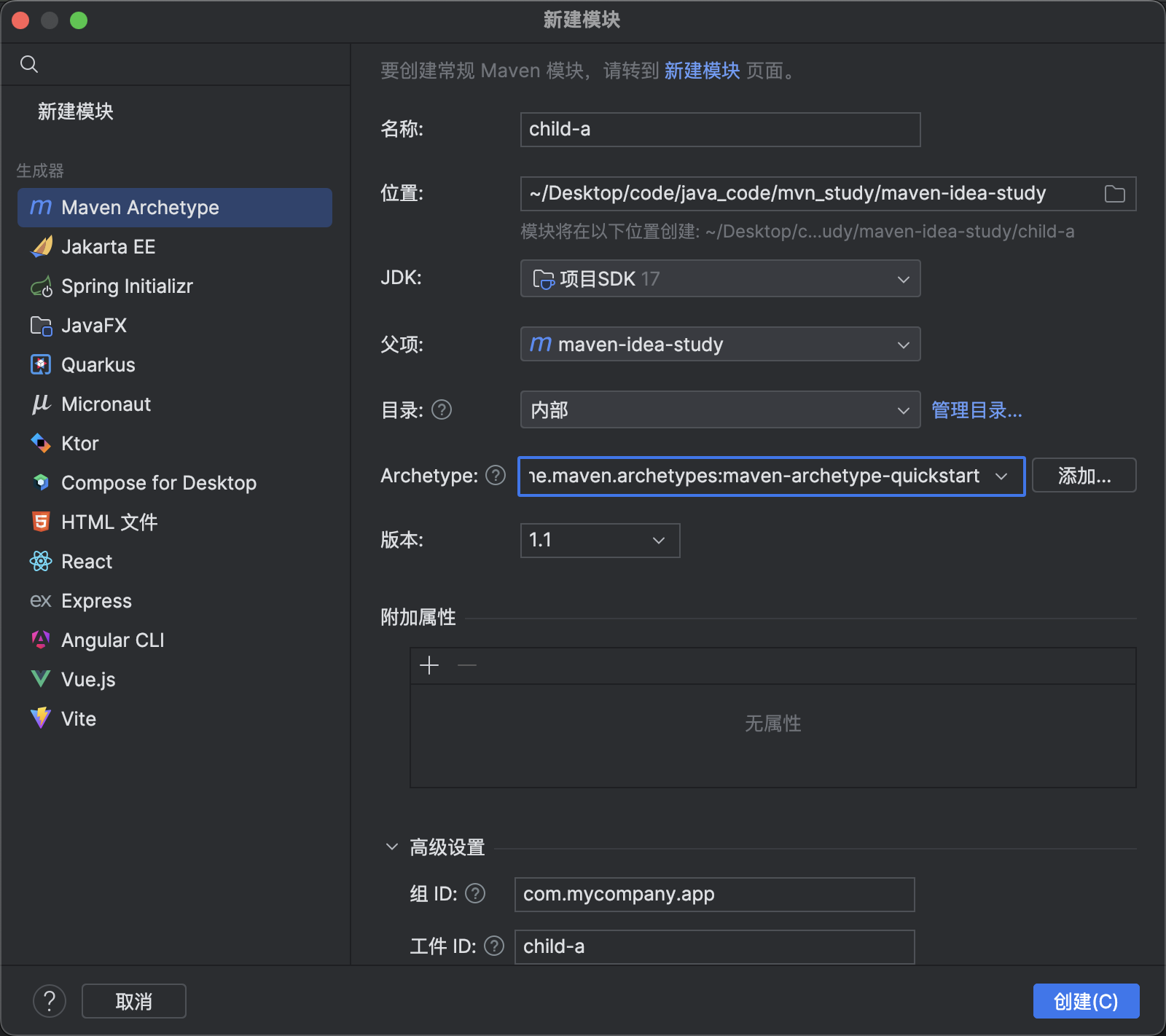The height and width of the screenshot is (1036, 1166).
Task: Open folder browser for location field
Action: pyautogui.click(x=1114, y=194)
